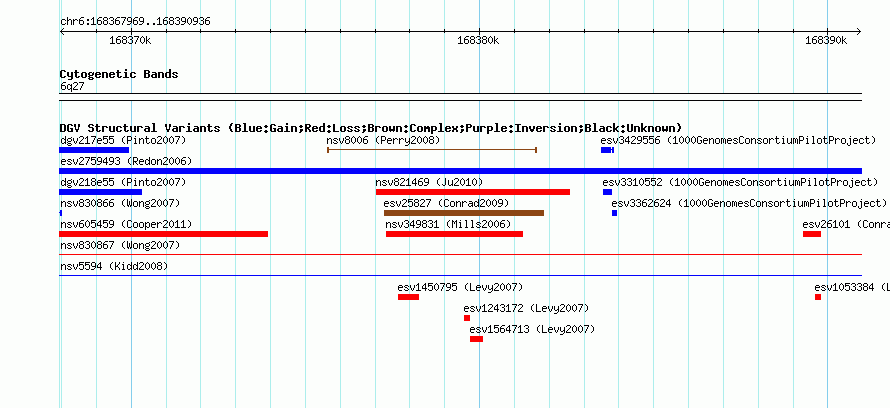Screen dimensions: 890x408
Task: Open esv3310552 variant label
Action: (740, 182)
